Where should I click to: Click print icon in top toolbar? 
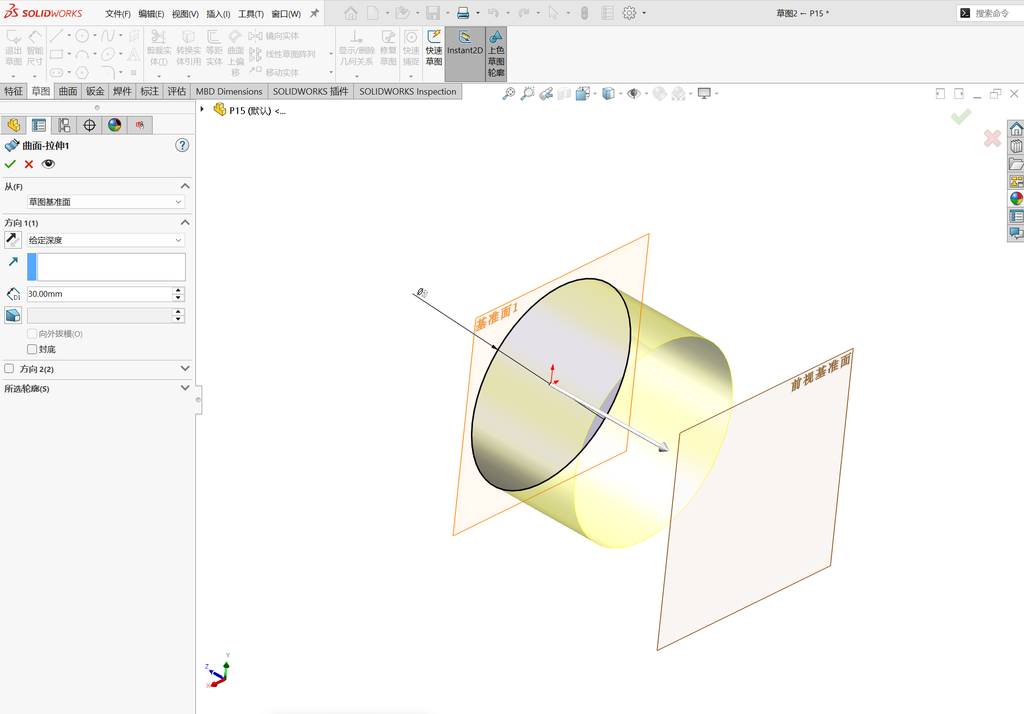point(463,13)
